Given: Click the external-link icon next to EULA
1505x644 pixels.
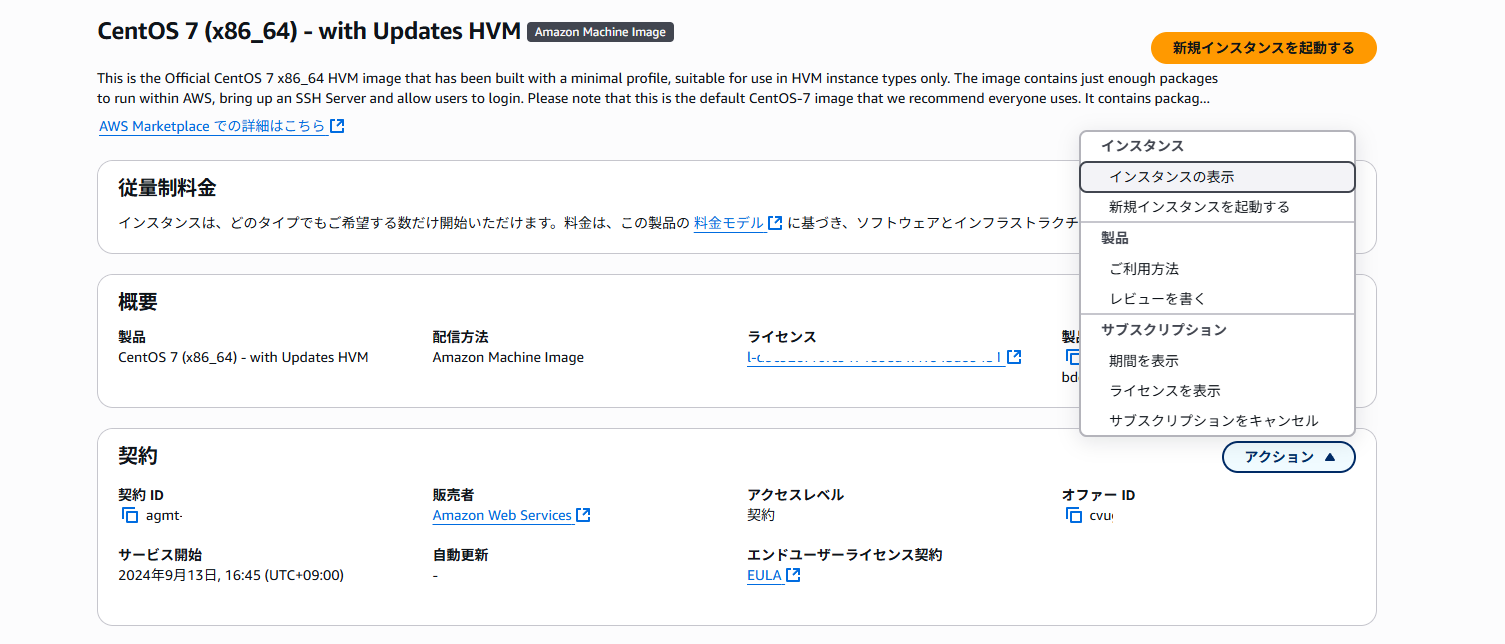Looking at the screenshot, I should click(793, 575).
